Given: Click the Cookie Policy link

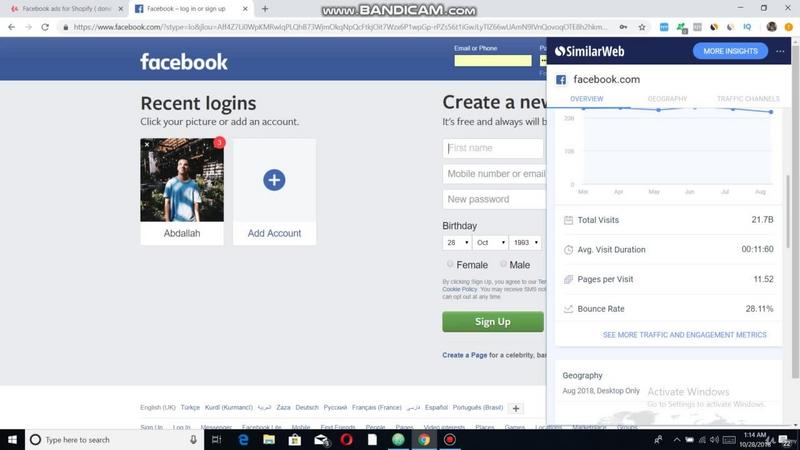Looking at the screenshot, I should pos(459,289).
